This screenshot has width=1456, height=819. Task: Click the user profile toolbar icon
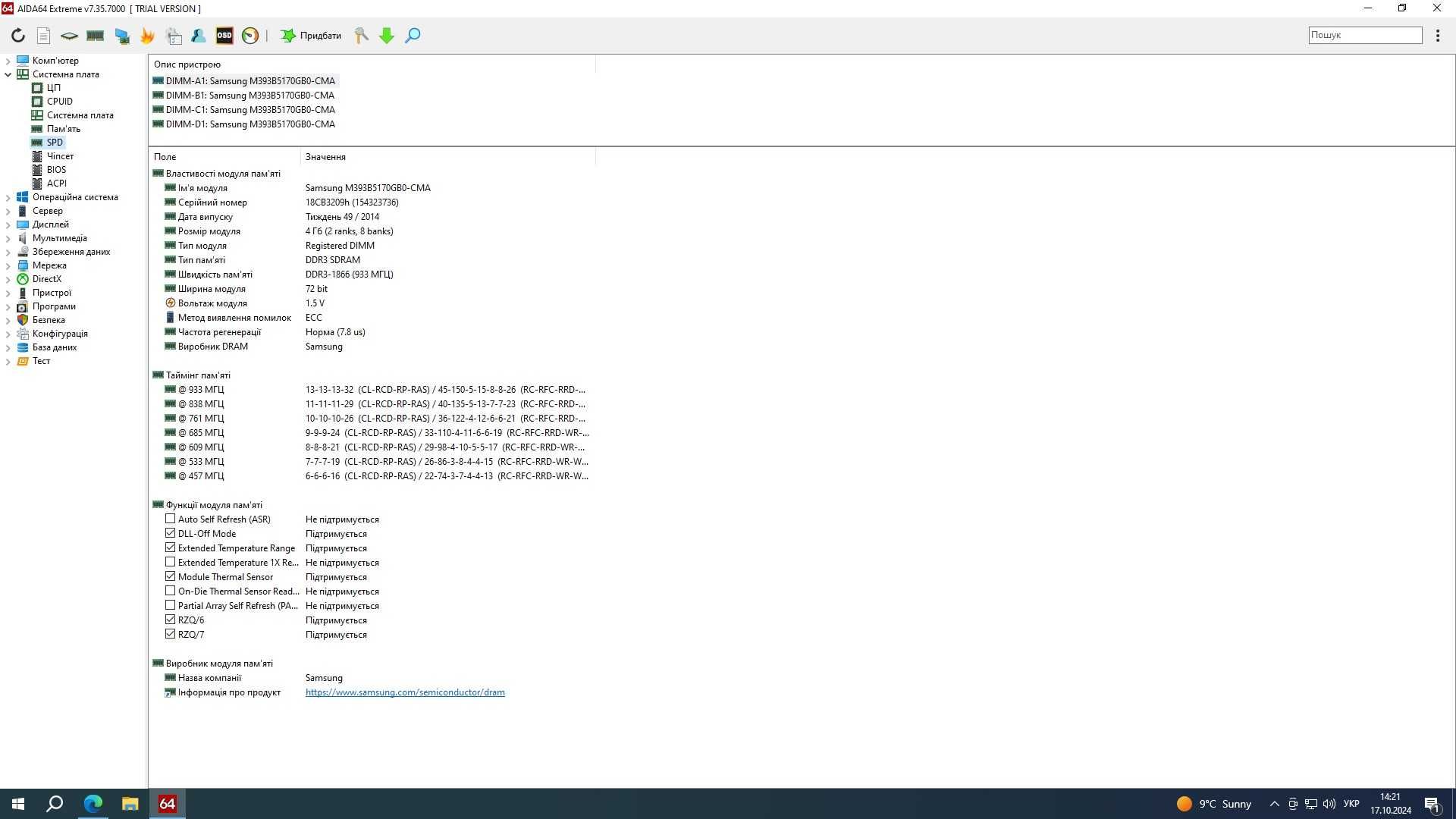199,36
